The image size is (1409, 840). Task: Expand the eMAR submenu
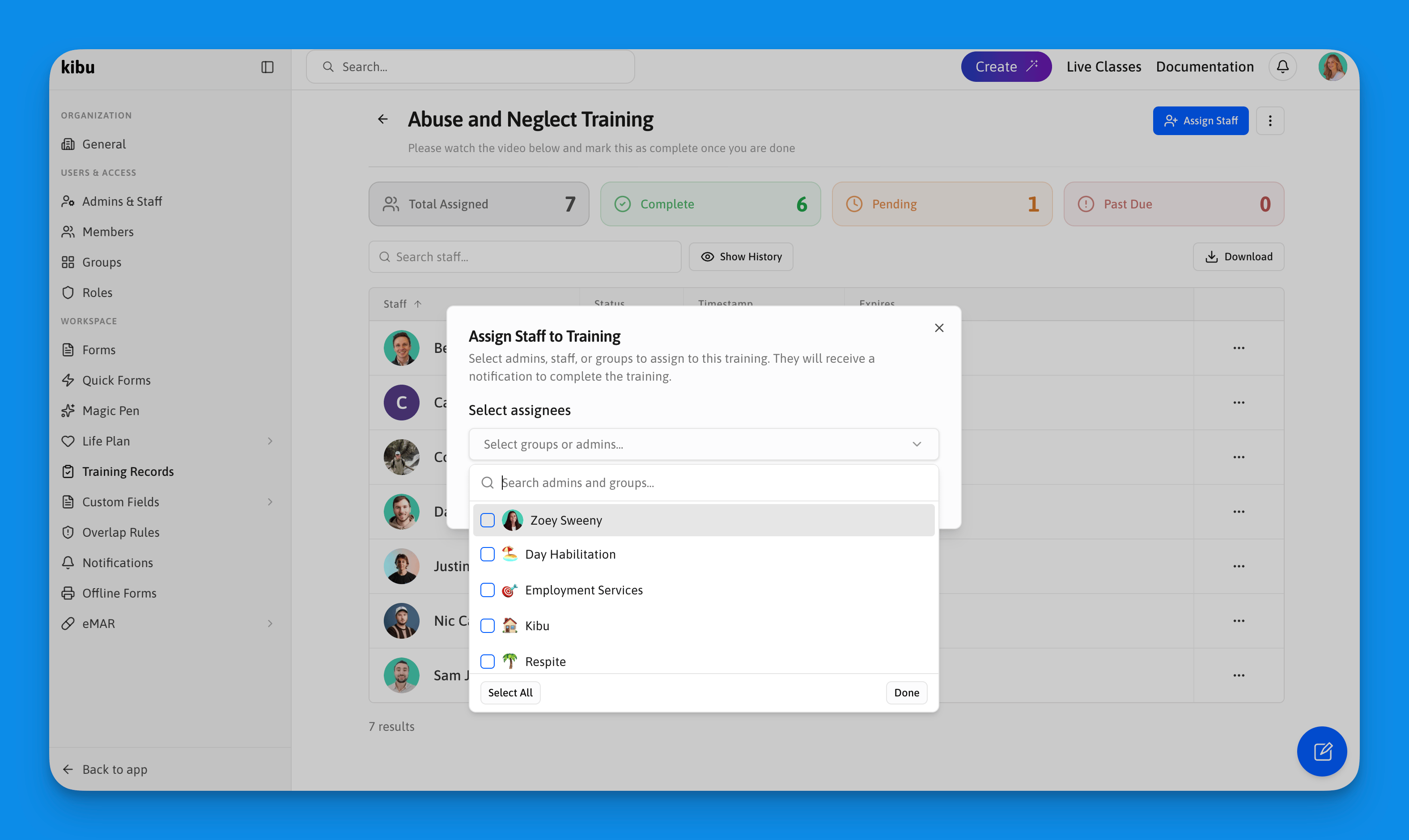point(270,623)
